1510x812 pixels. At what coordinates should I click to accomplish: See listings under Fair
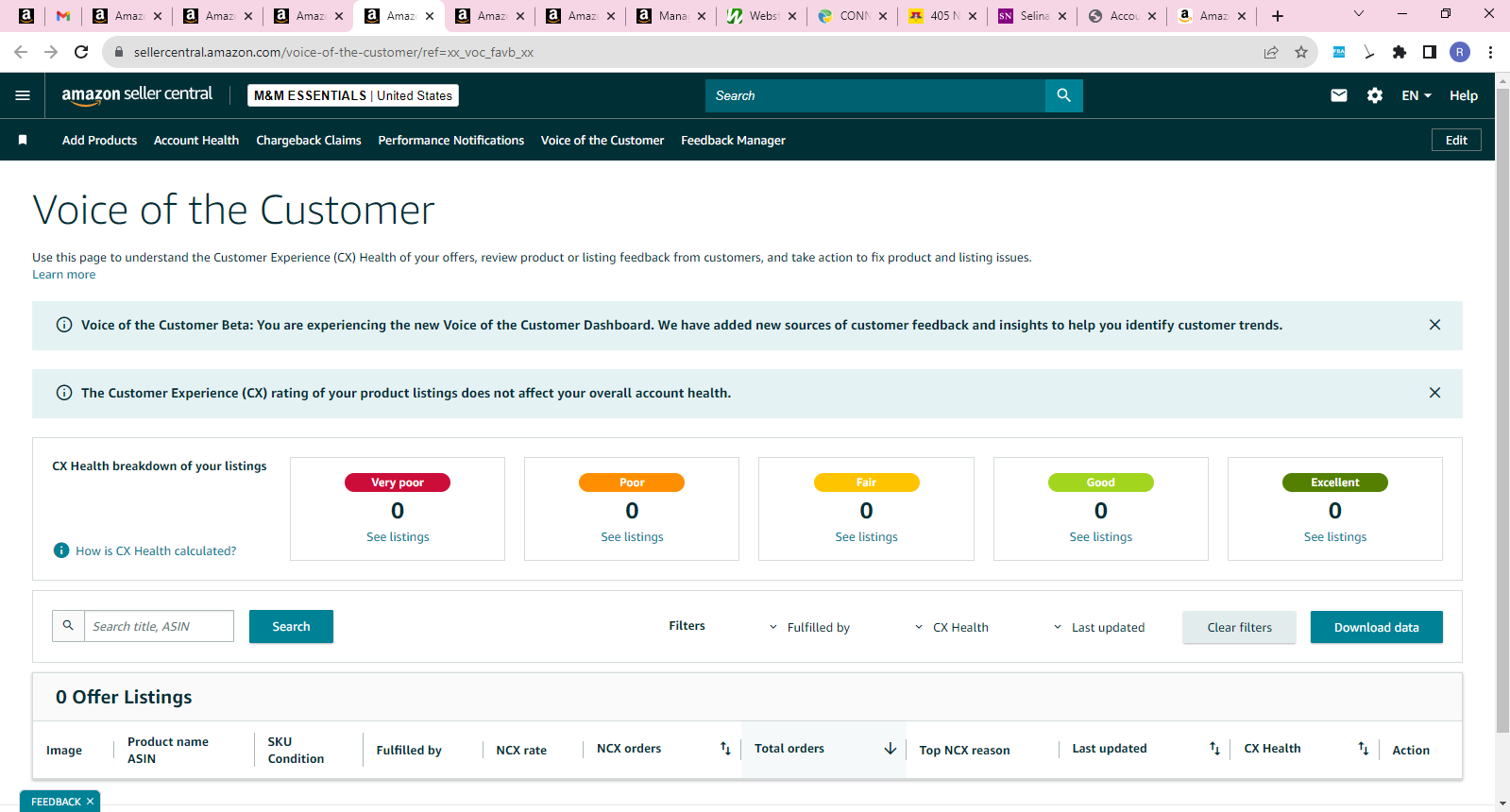coord(866,536)
